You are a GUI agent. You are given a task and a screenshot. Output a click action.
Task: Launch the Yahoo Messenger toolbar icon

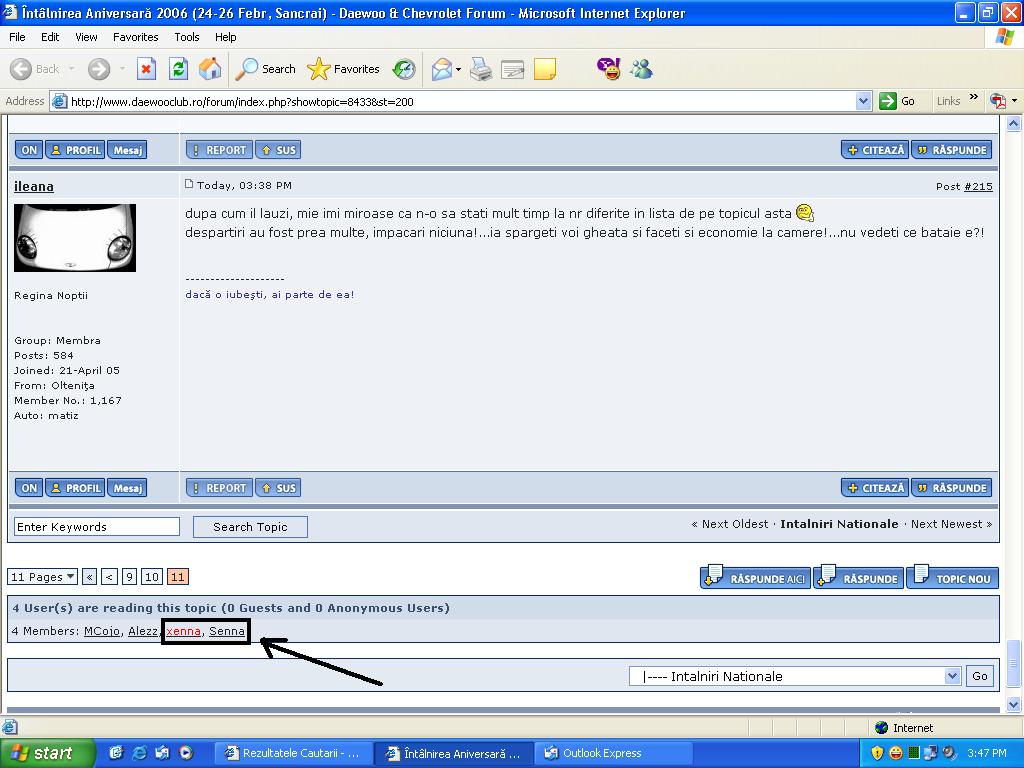tap(608, 69)
